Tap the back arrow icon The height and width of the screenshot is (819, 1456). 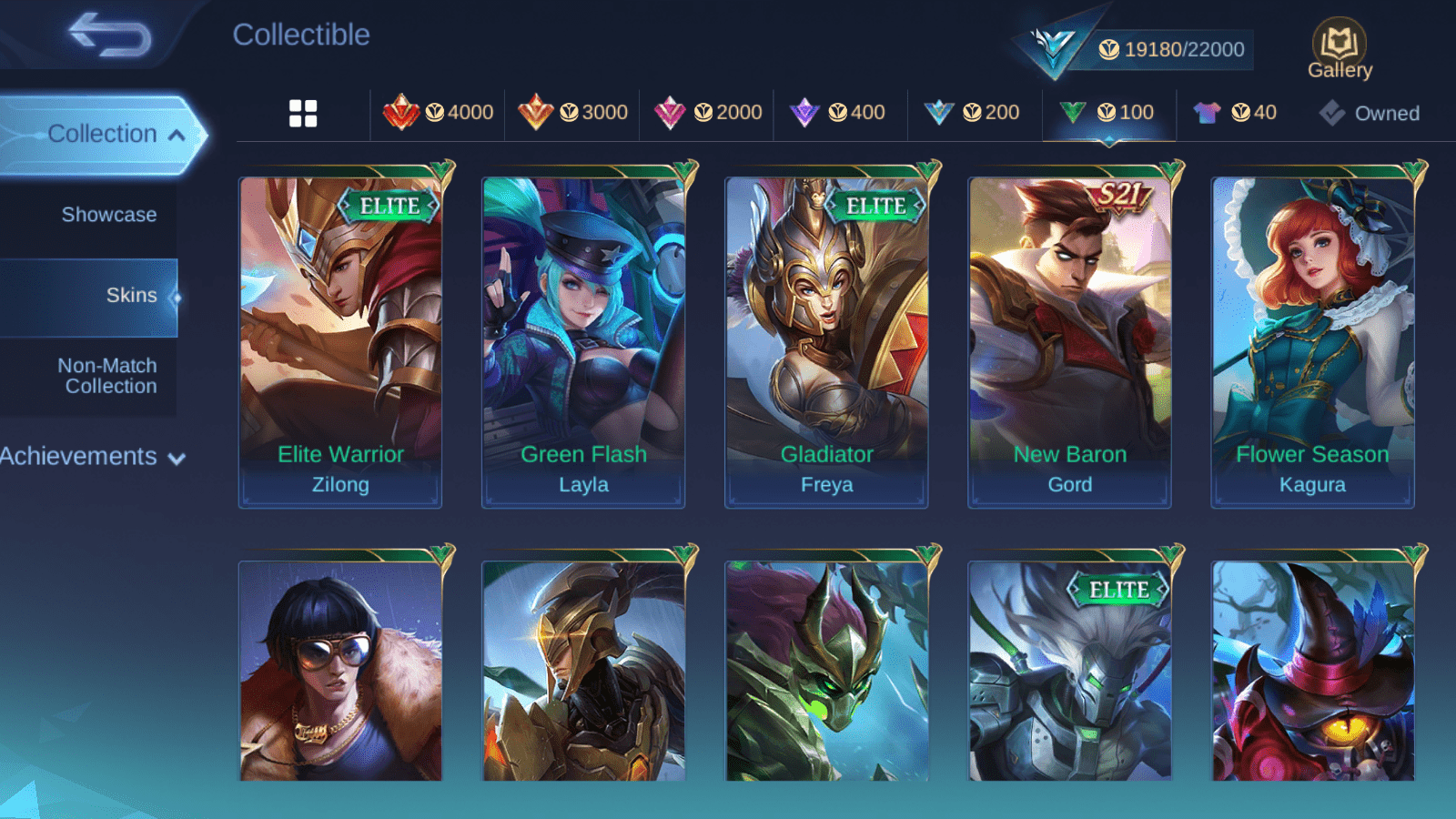click(110, 35)
